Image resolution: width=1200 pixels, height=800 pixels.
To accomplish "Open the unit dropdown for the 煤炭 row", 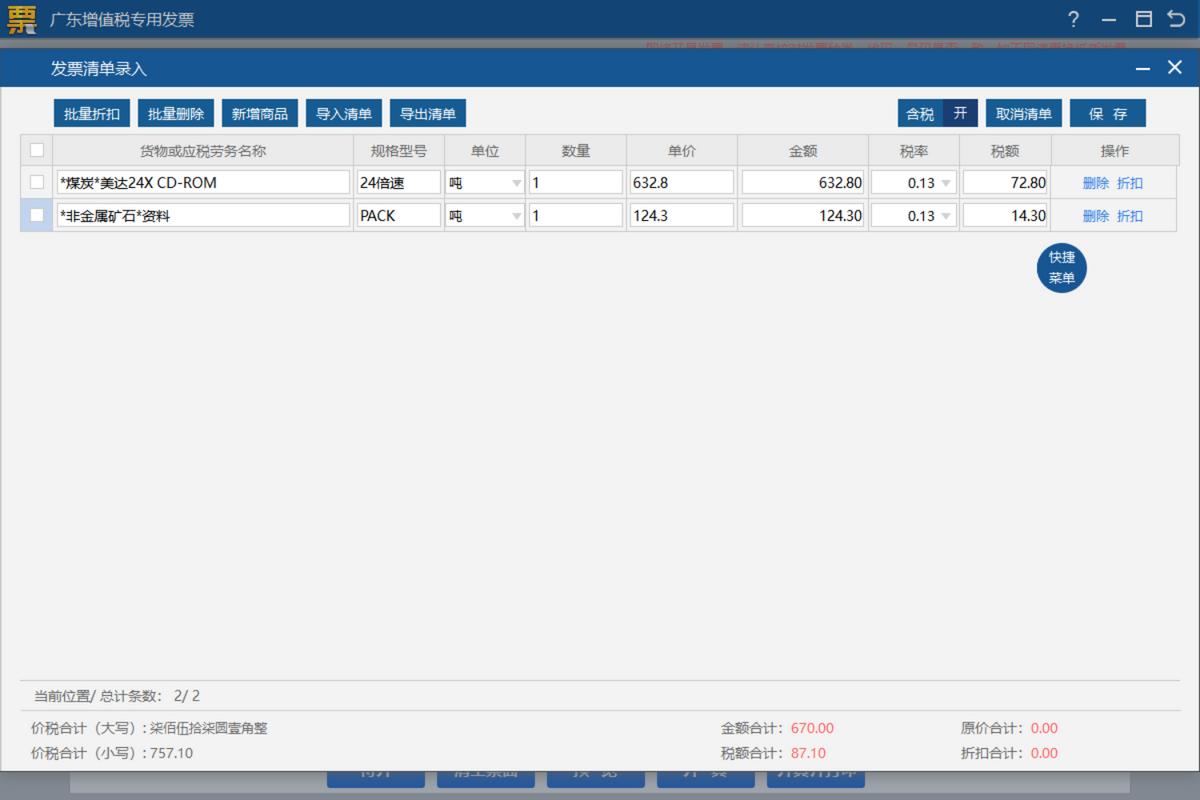I will click(x=516, y=181).
